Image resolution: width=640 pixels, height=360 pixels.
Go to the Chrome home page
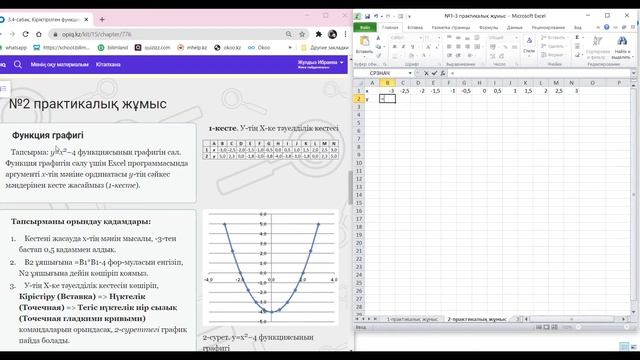[39, 34]
